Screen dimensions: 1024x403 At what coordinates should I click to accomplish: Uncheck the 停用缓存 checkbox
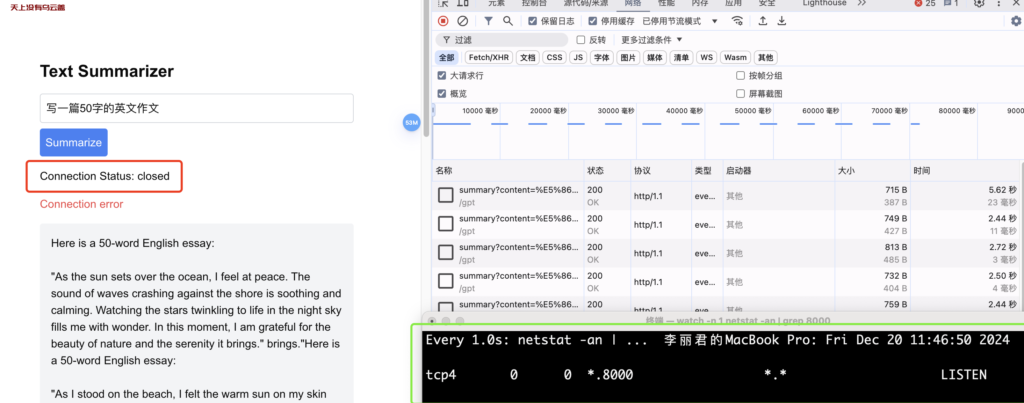click(x=593, y=21)
